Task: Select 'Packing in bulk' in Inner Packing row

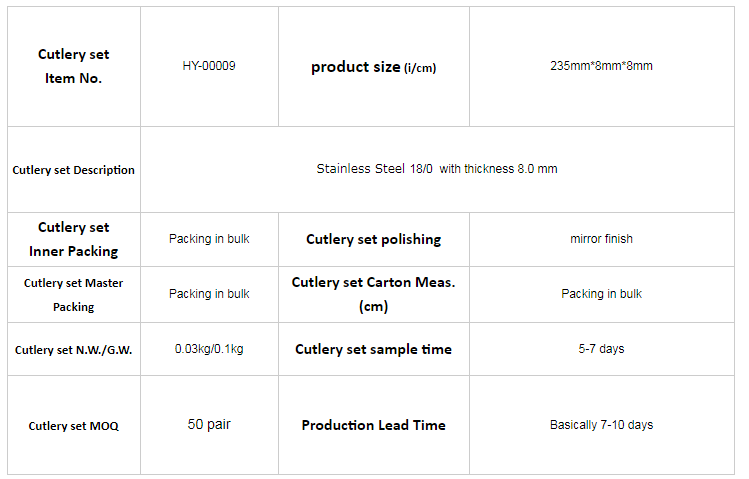Action: pos(209,239)
